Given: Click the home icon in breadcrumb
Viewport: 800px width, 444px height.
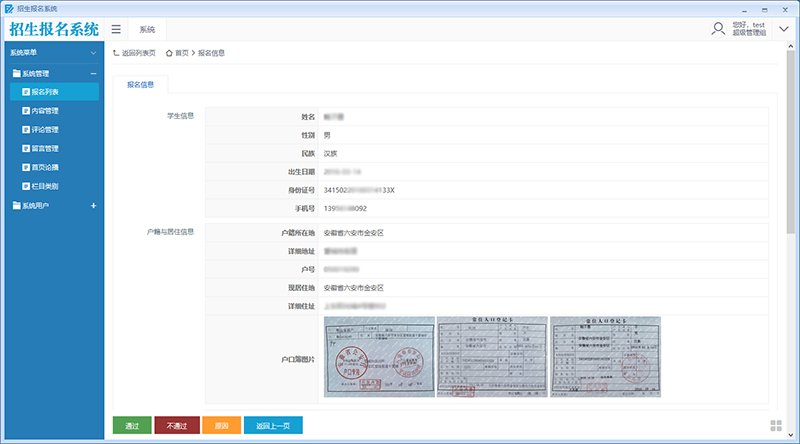Looking at the screenshot, I should click(169, 53).
